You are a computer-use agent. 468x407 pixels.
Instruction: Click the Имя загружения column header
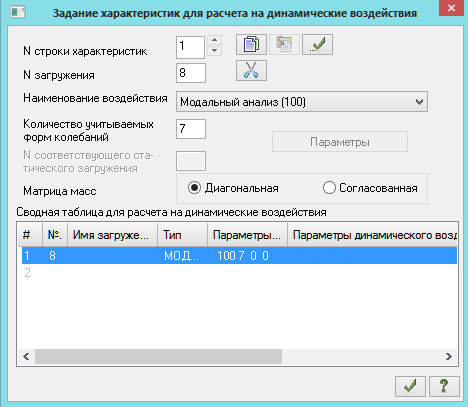pos(112,235)
